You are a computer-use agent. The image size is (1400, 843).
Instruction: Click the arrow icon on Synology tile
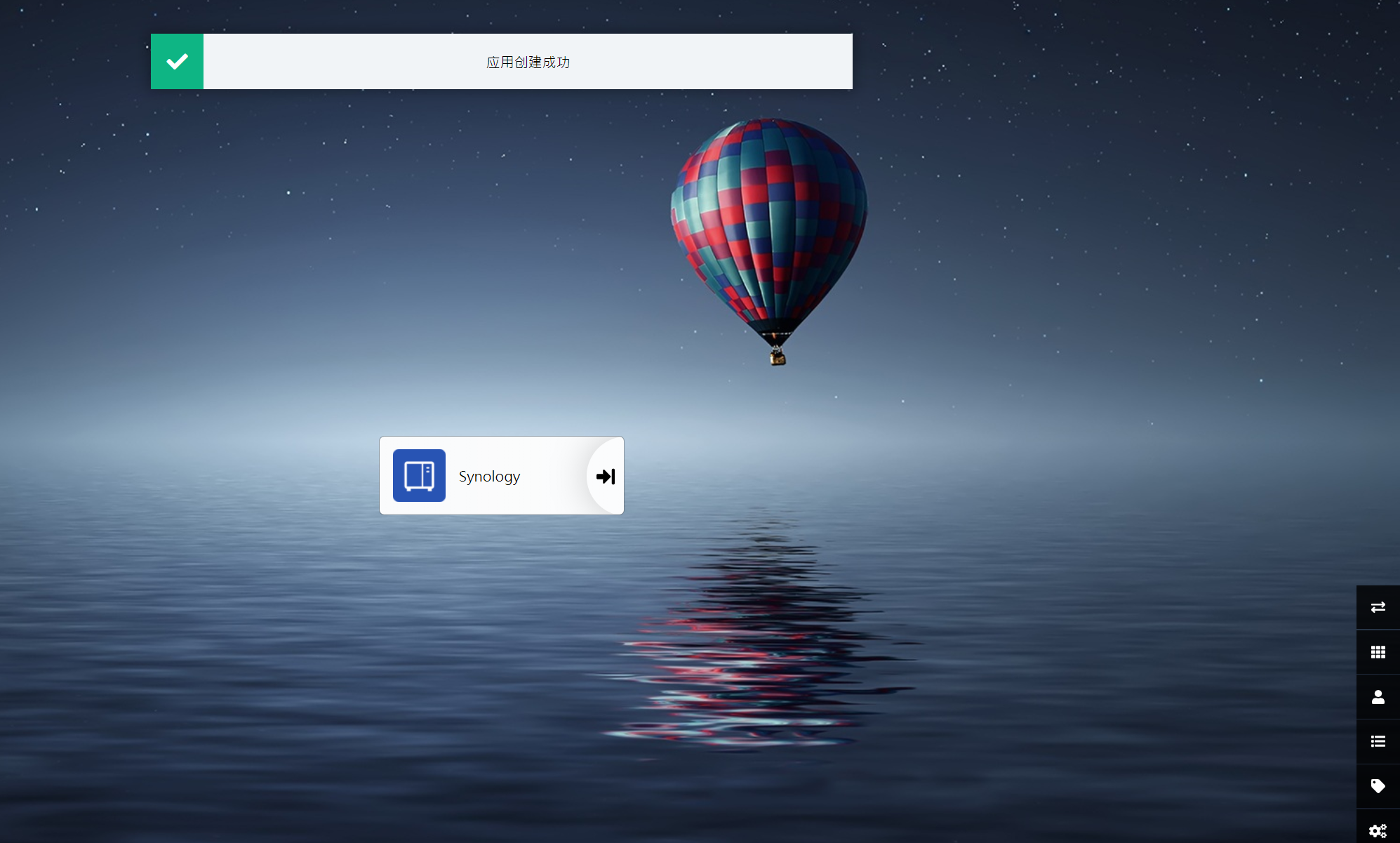point(605,477)
